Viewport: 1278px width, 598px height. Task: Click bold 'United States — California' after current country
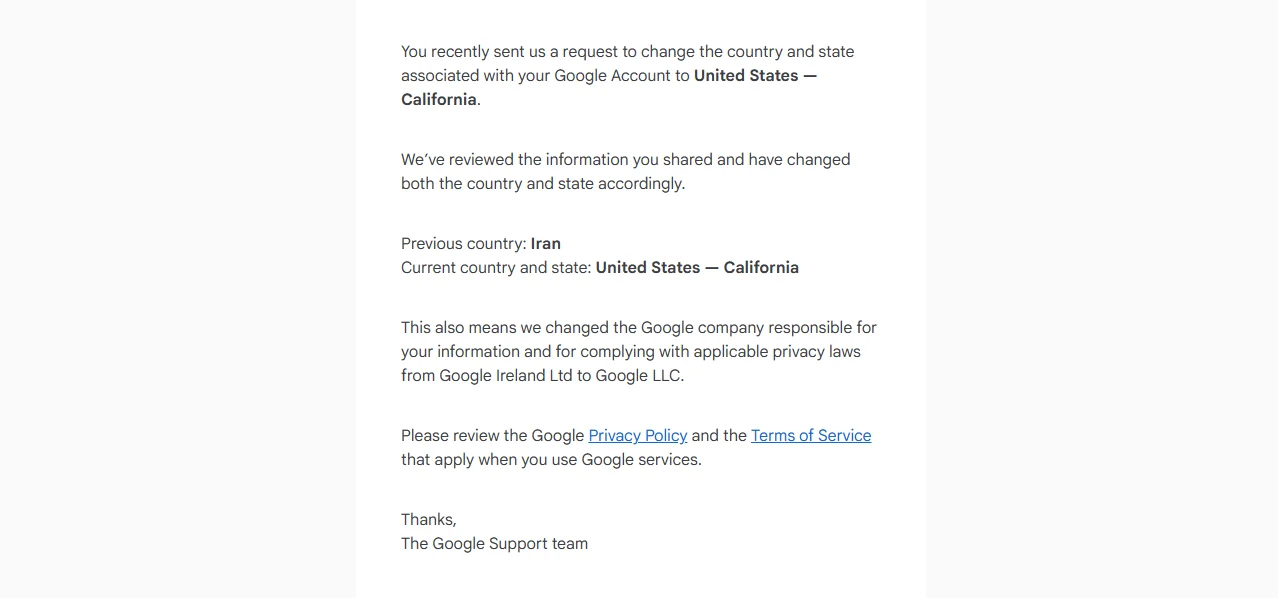(697, 267)
